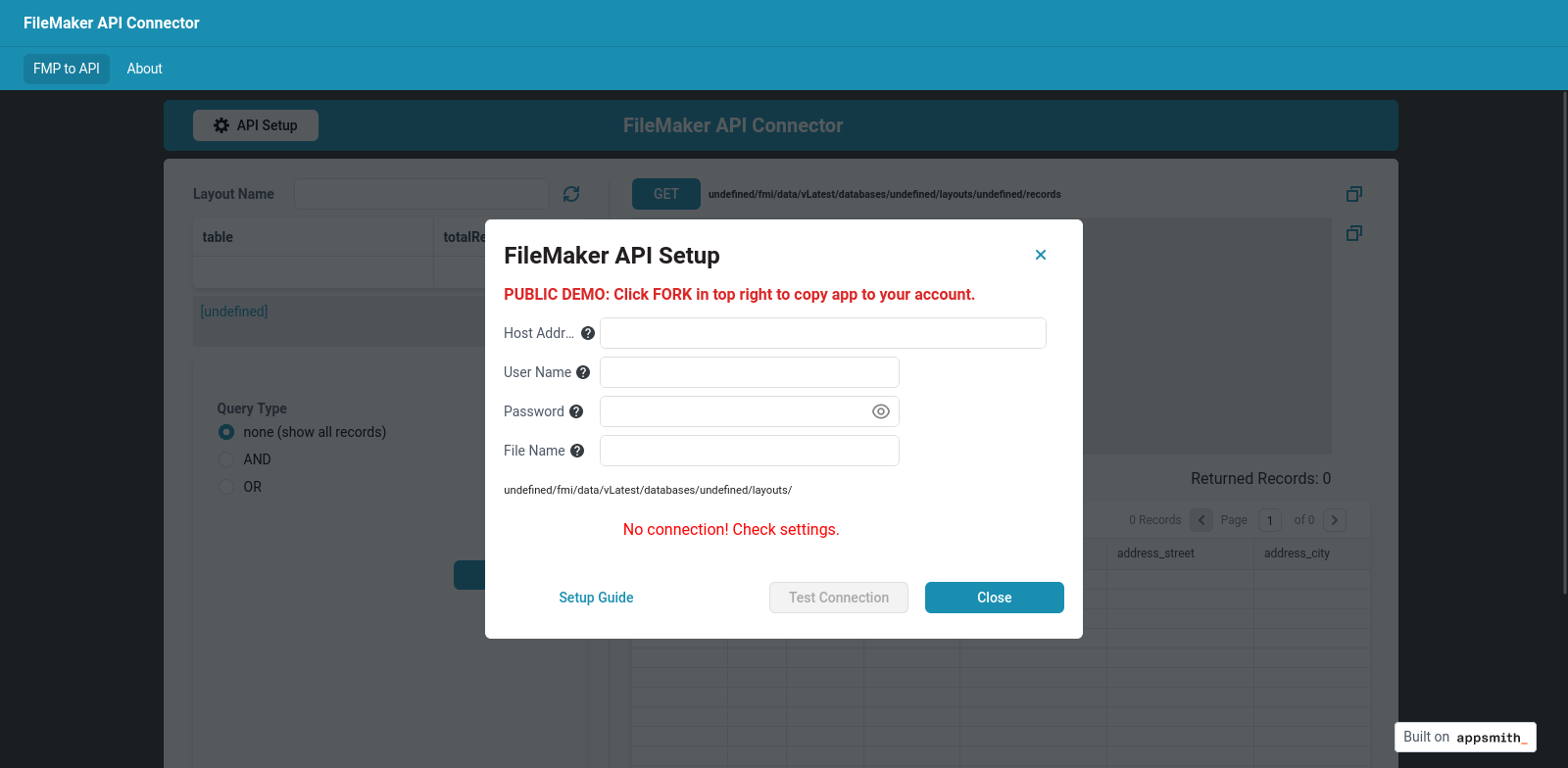This screenshot has width=1568, height=768.
Task: Click into the Host Address input field
Action: 822,333
